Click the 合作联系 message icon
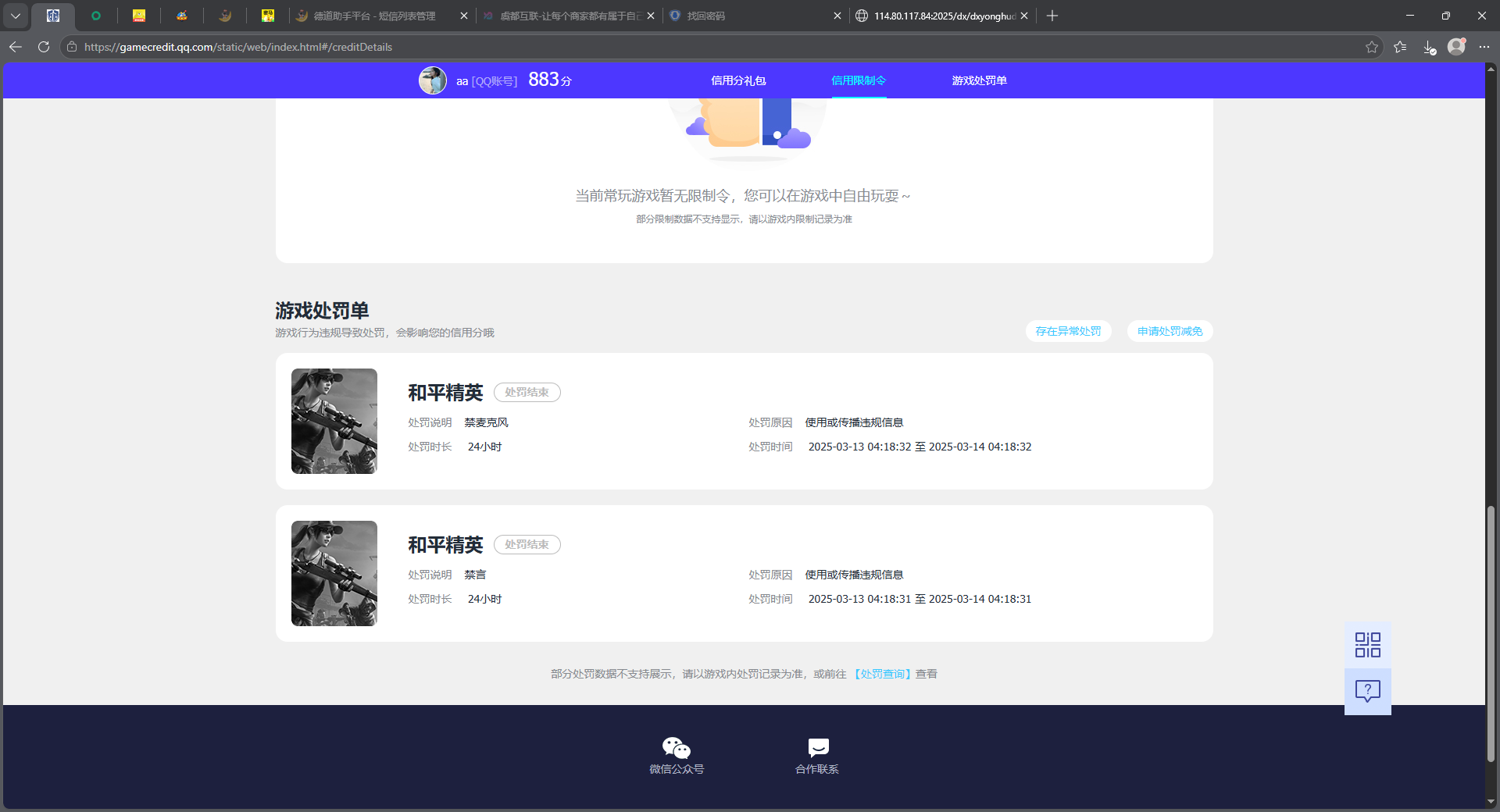The width and height of the screenshot is (1500, 812). (816, 748)
